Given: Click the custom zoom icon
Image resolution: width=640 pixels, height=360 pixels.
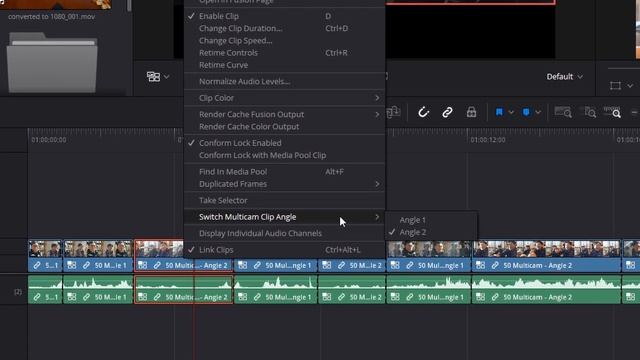Looking at the screenshot, I should tap(613, 112).
